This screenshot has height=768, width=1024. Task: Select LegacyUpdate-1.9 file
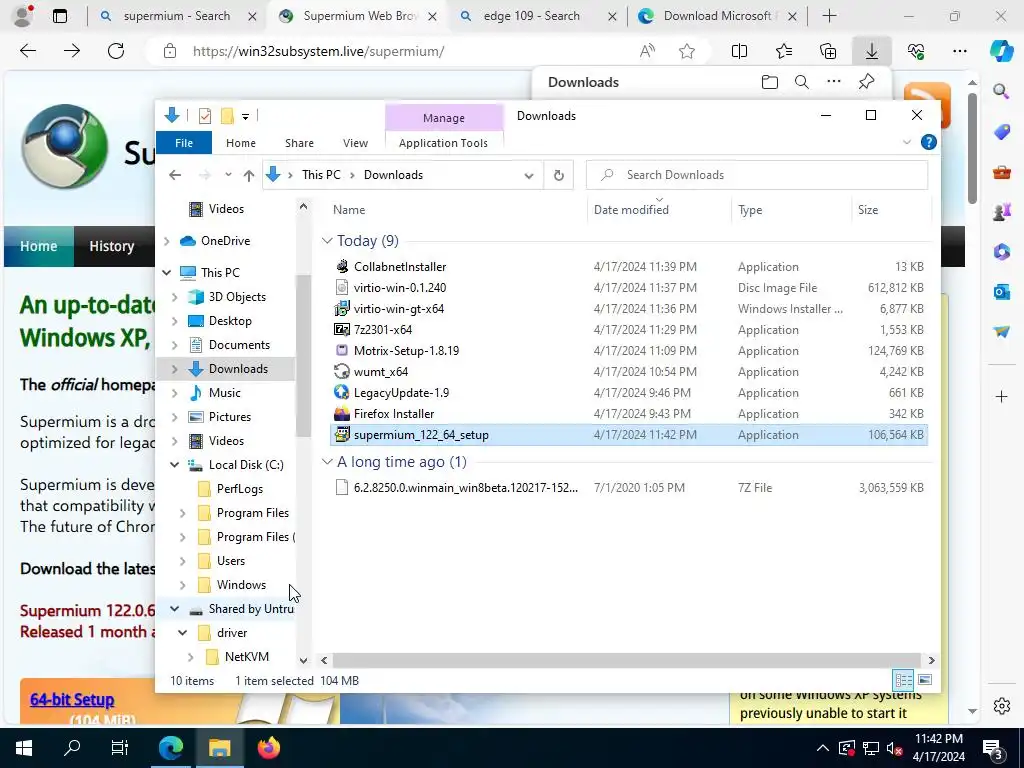pyautogui.click(x=401, y=392)
